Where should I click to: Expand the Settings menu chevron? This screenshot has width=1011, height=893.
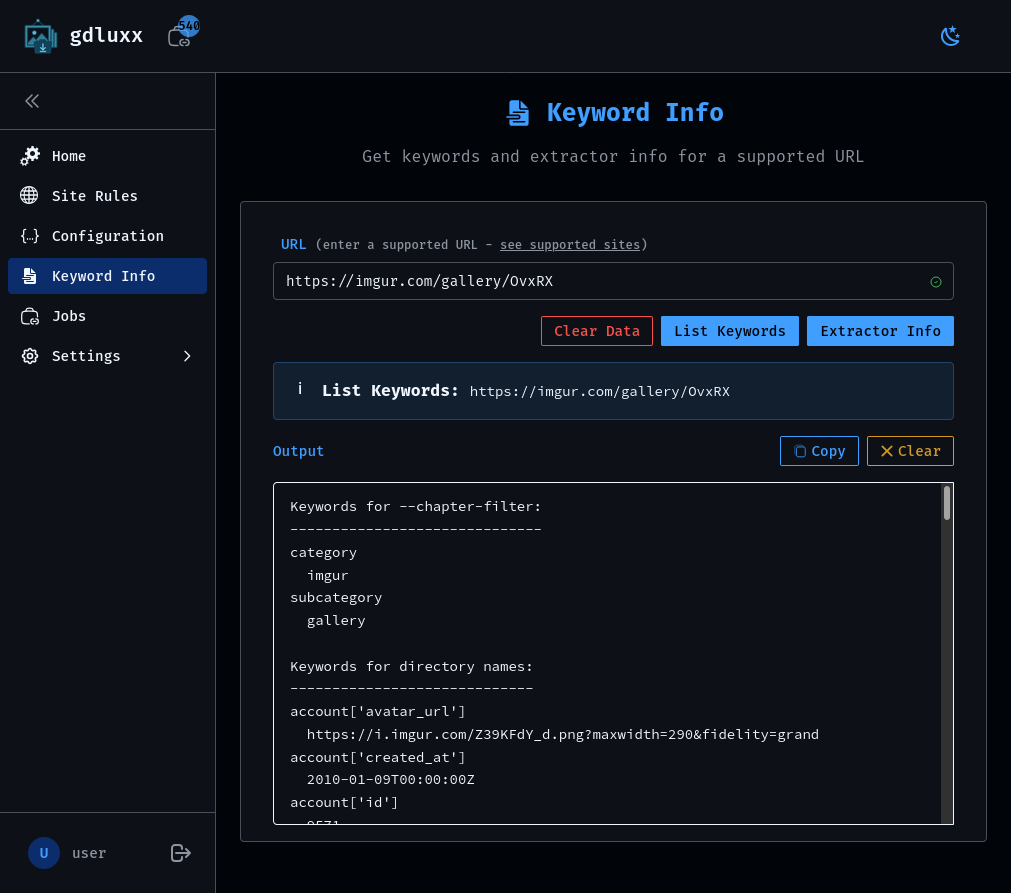pyautogui.click(x=187, y=355)
